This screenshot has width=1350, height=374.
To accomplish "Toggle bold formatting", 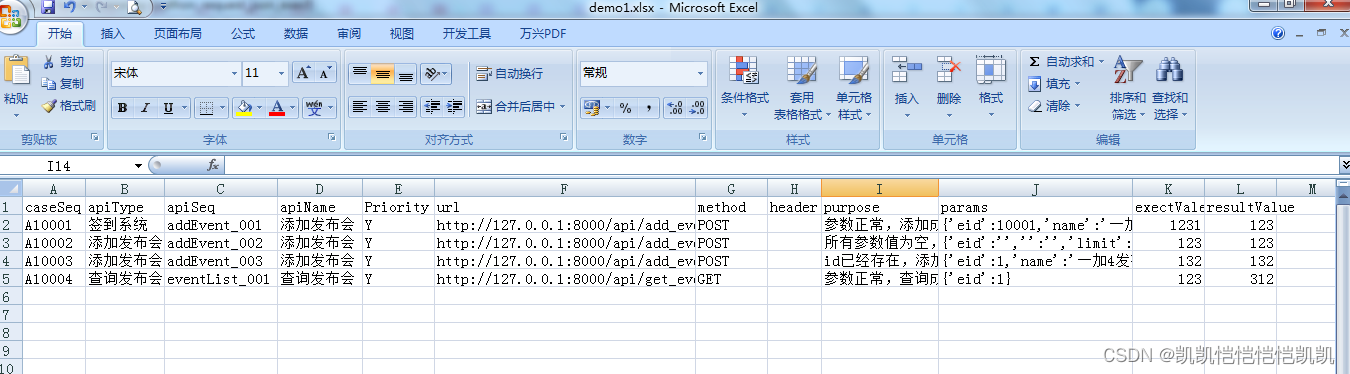I will coord(122,108).
